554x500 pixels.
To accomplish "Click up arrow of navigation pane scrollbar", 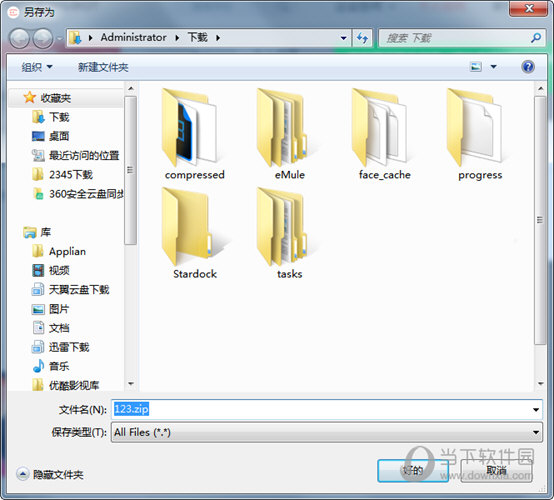I will pos(131,88).
